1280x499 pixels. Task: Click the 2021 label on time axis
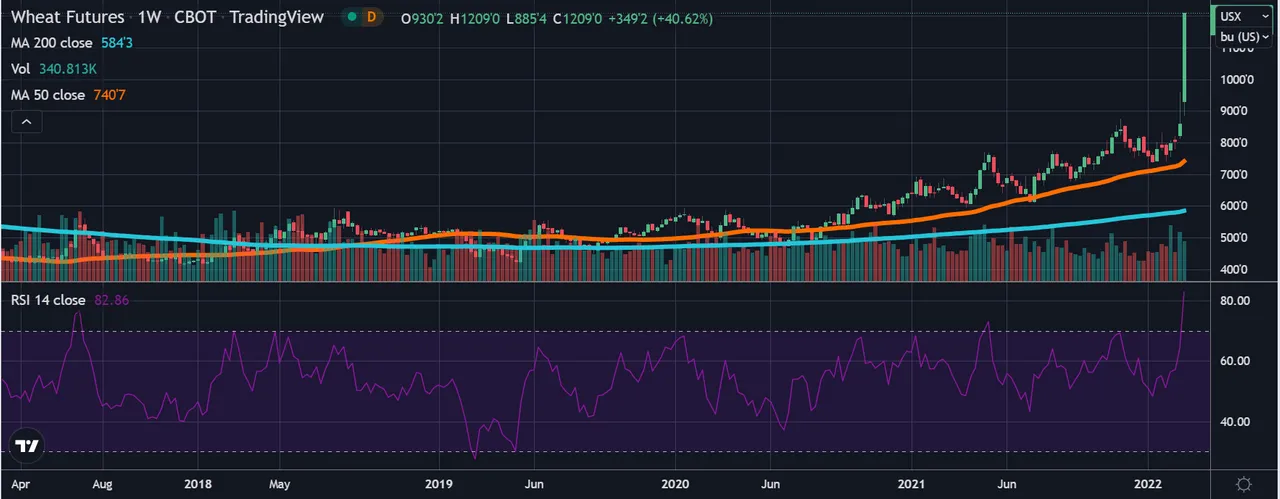point(913,484)
